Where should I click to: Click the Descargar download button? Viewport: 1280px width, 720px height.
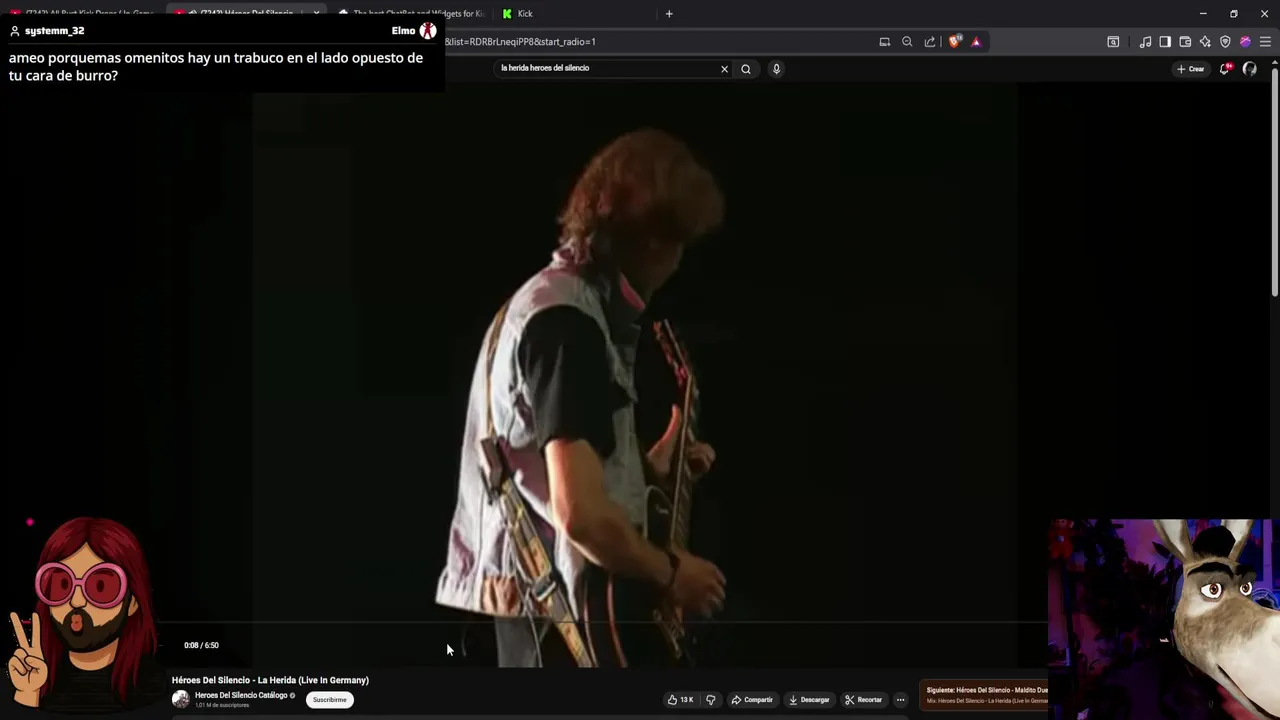[809, 700]
